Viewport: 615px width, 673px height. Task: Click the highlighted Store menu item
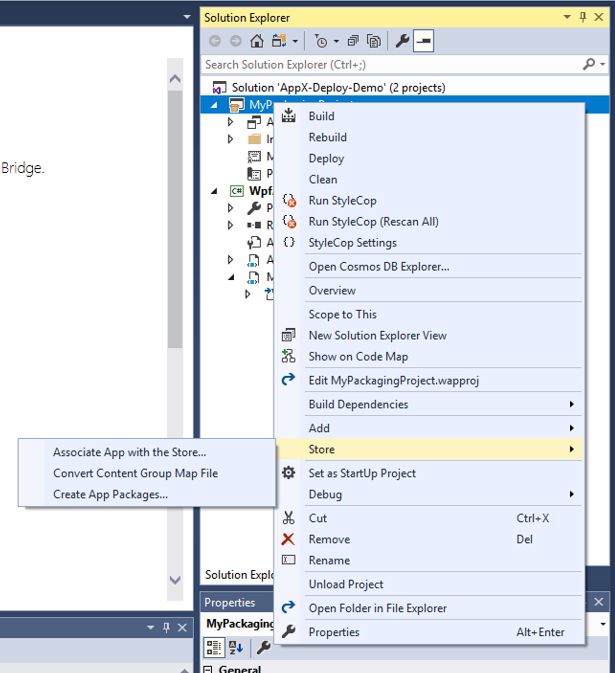coord(429,449)
